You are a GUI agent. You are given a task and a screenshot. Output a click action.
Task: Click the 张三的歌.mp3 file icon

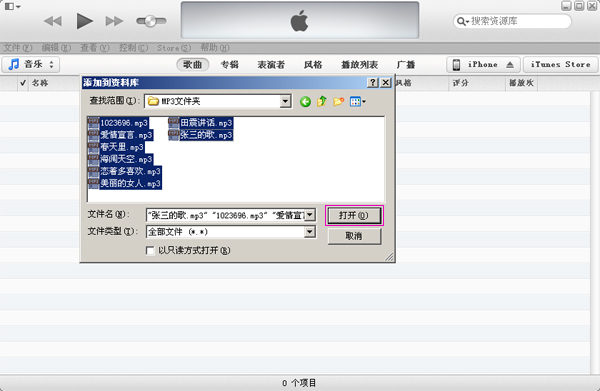click(x=174, y=135)
